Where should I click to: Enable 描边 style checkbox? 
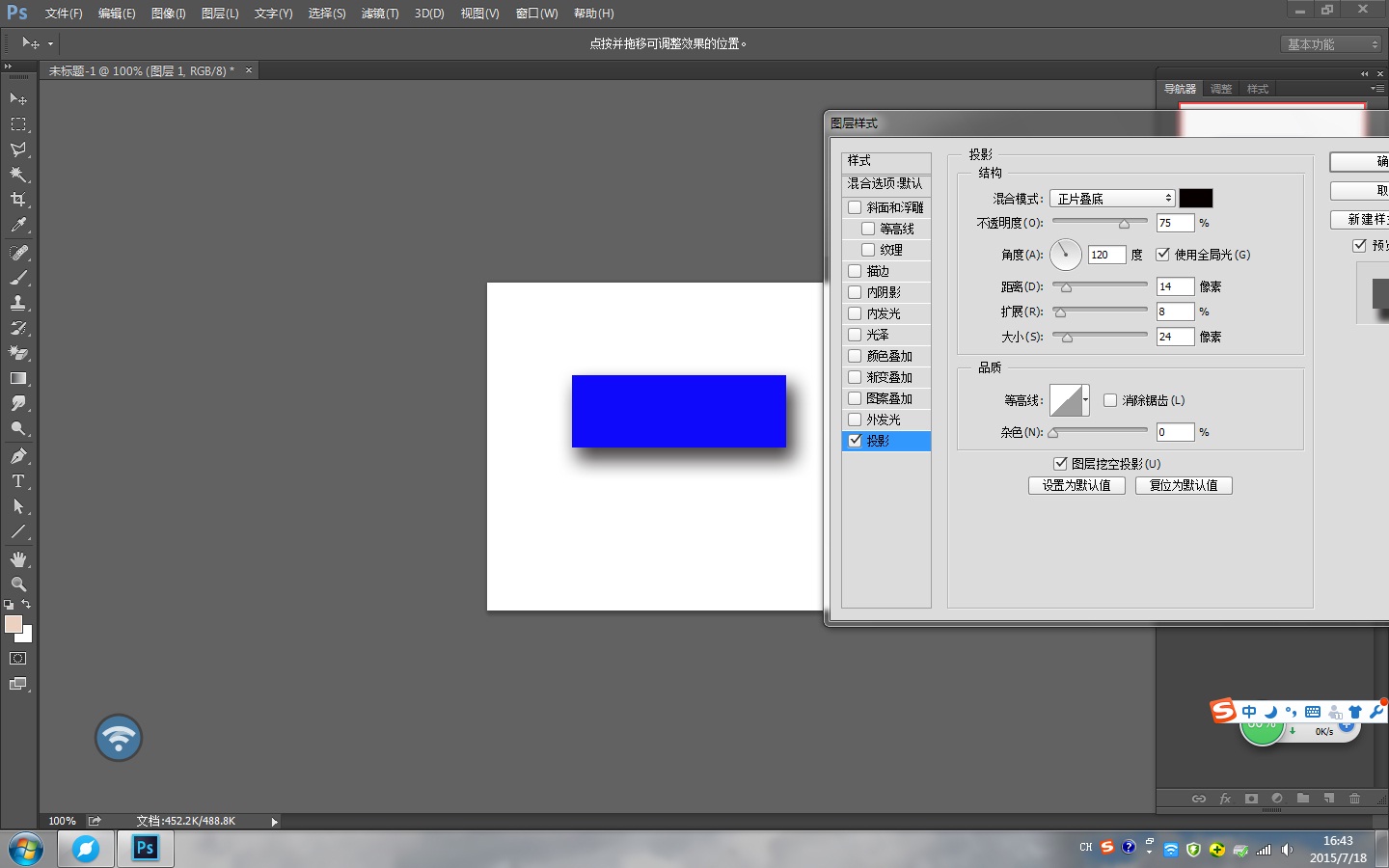click(x=855, y=271)
